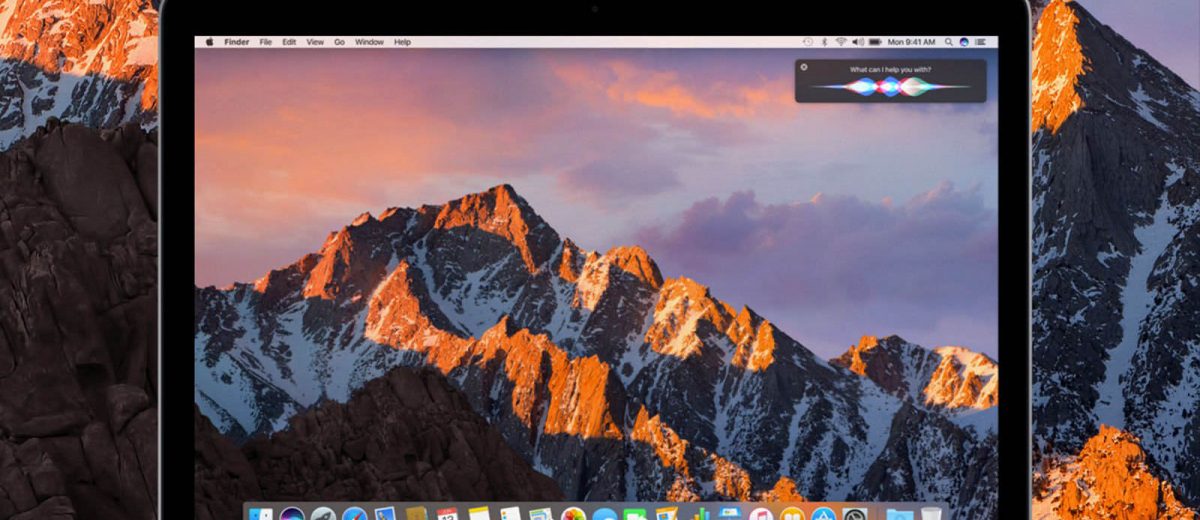The height and width of the screenshot is (520, 1200).
Task: Open iBooks orange icon in Dock
Action: [x=792, y=514]
